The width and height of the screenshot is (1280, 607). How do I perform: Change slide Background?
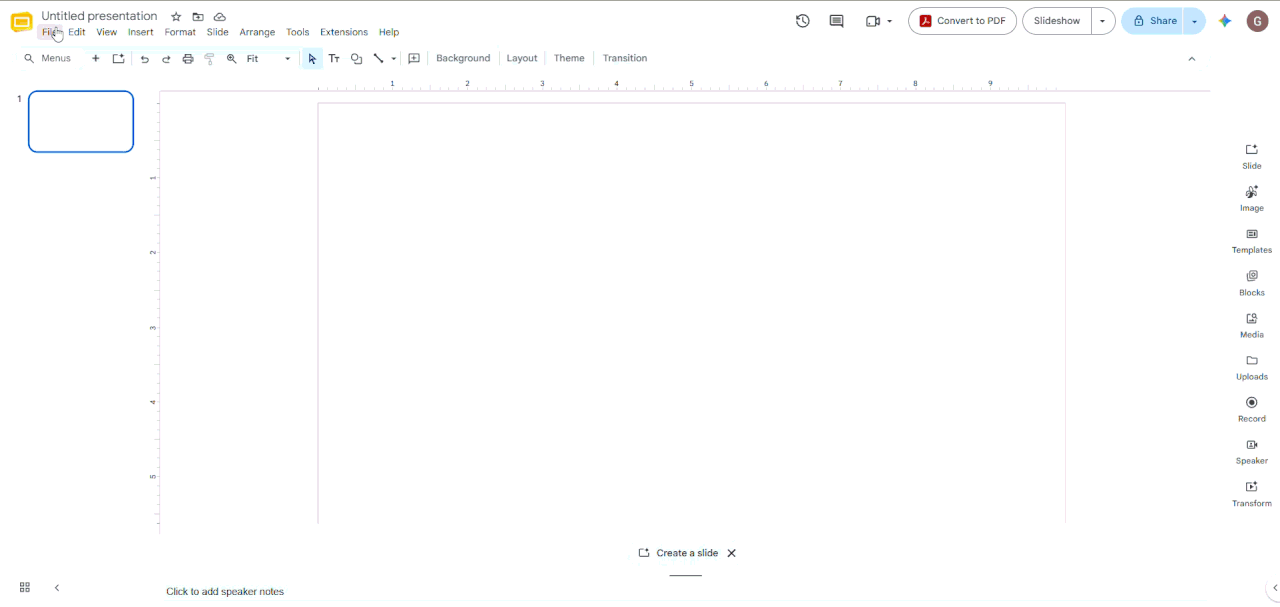point(463,59)
